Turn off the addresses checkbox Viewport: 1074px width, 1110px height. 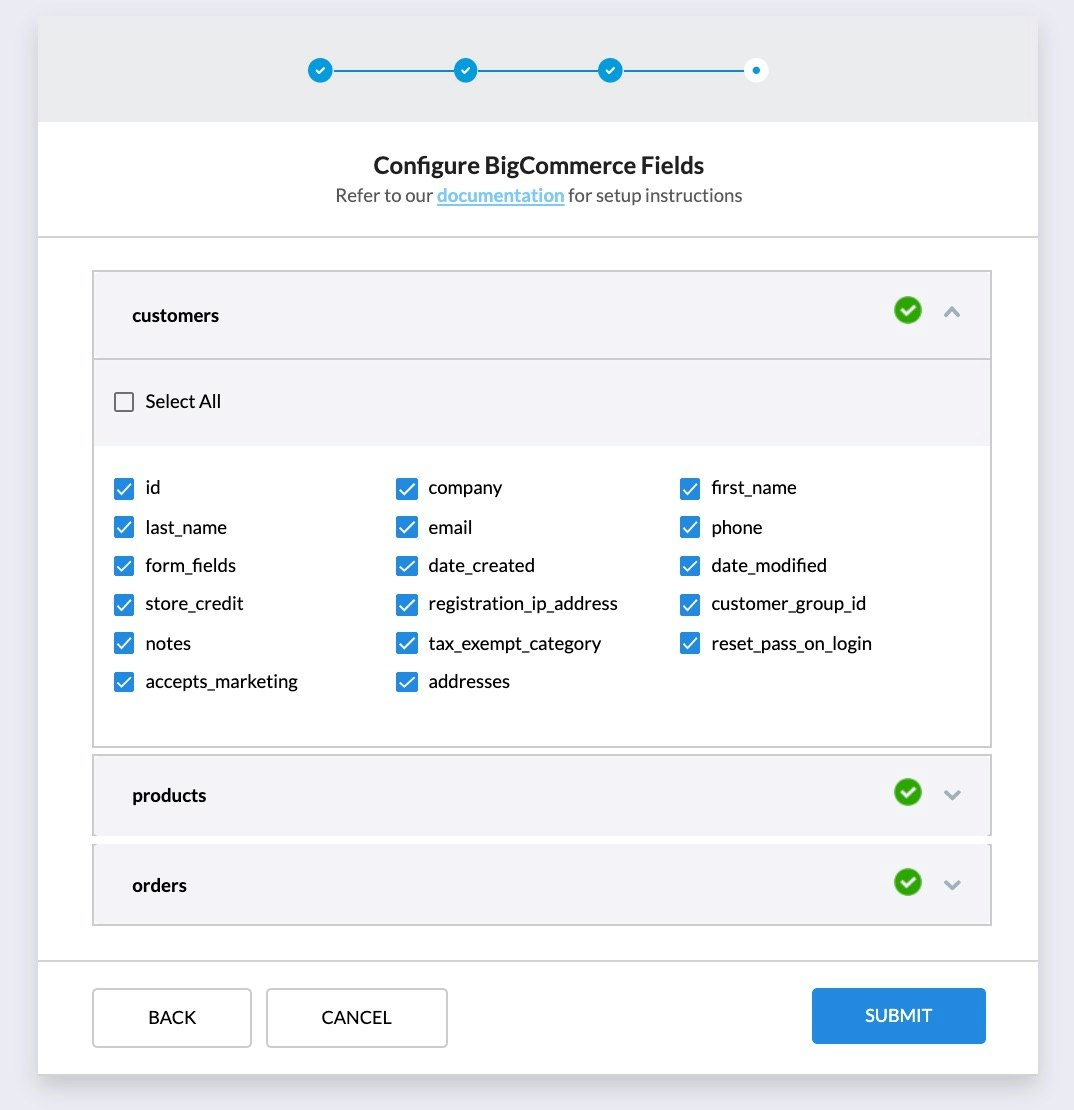[x=407, y=682]
